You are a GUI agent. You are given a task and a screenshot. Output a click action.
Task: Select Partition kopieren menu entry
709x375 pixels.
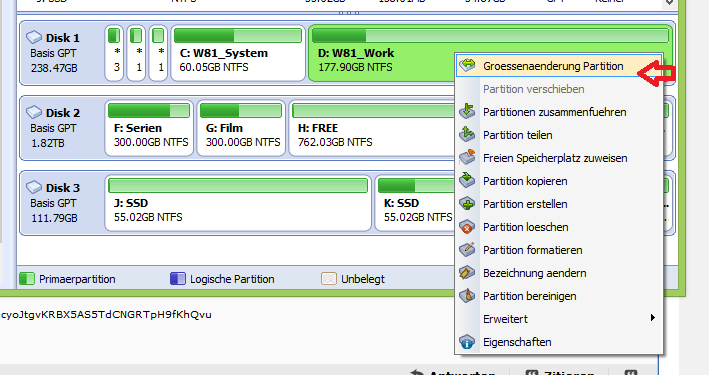click(x=559, y=181)
